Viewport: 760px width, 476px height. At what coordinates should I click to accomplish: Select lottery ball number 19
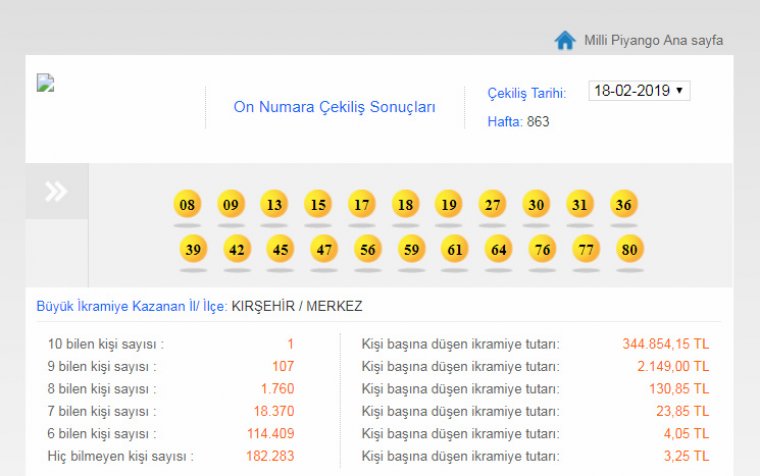click(x=449, y=204)
